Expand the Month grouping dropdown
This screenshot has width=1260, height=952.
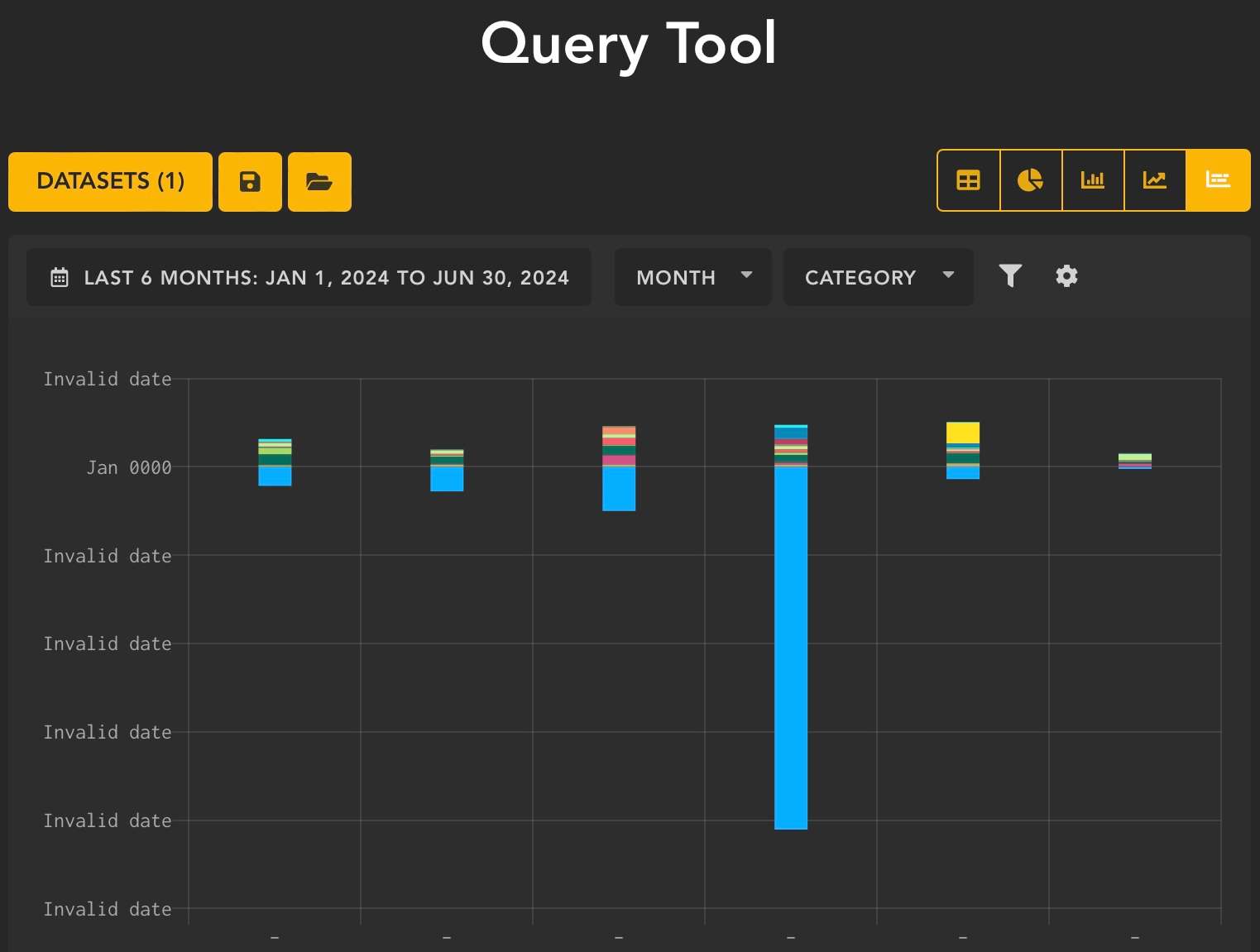click(692, 277)
